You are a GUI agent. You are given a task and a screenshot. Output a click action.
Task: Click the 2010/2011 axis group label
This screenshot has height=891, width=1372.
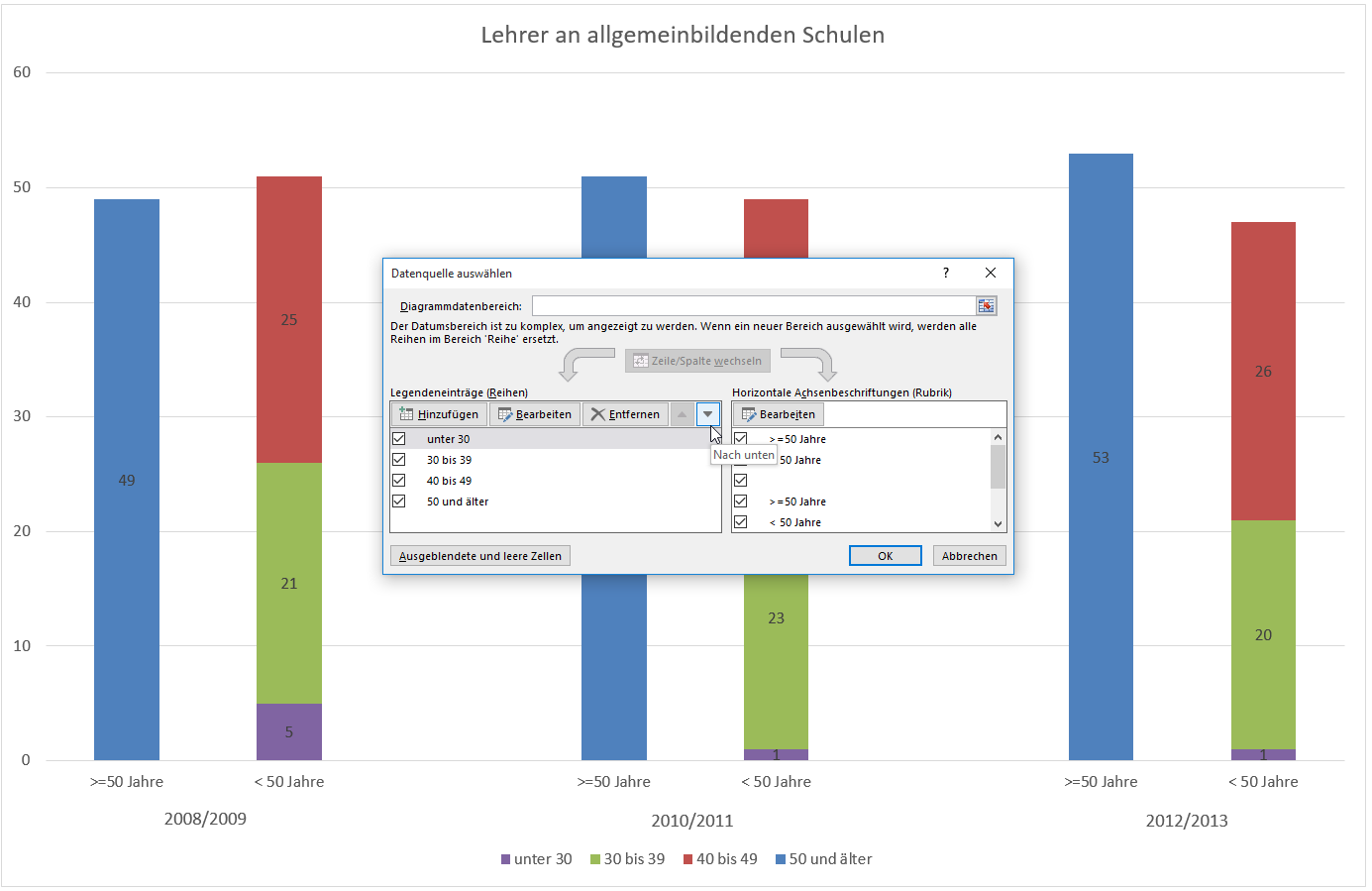(x=692, y=821)
